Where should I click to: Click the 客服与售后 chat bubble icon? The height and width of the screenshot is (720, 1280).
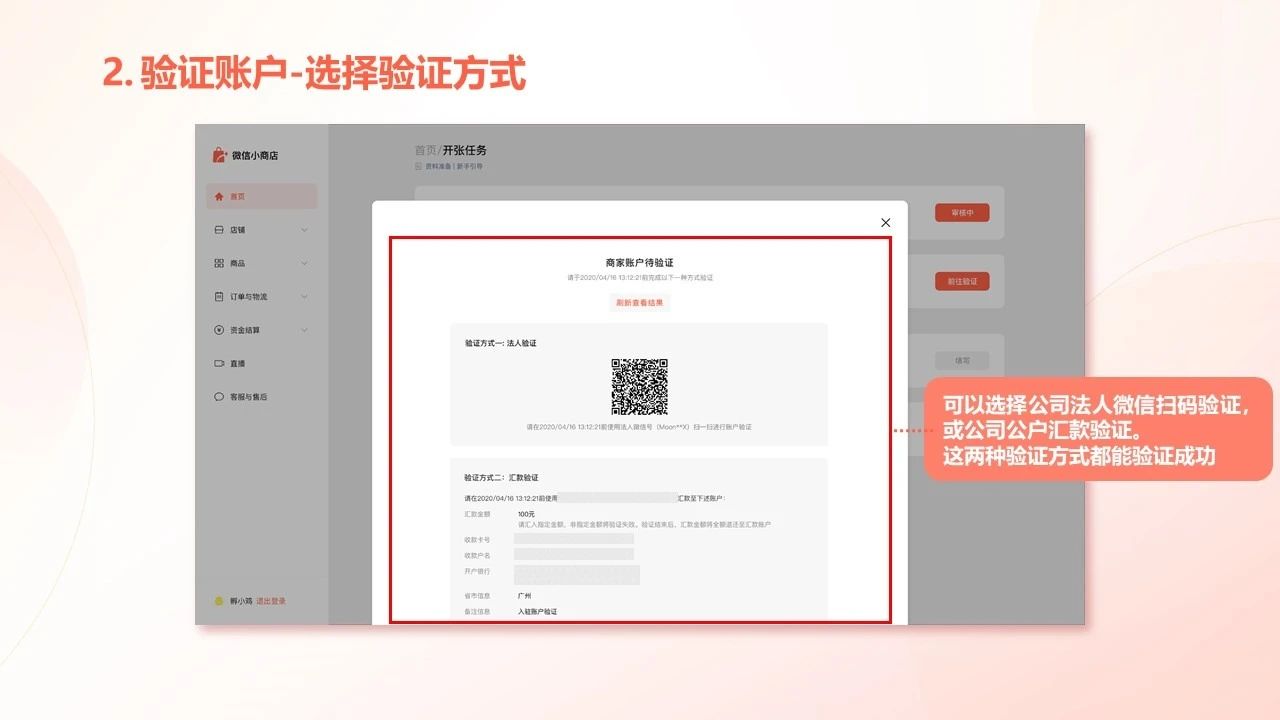click(x=219, y=397)
